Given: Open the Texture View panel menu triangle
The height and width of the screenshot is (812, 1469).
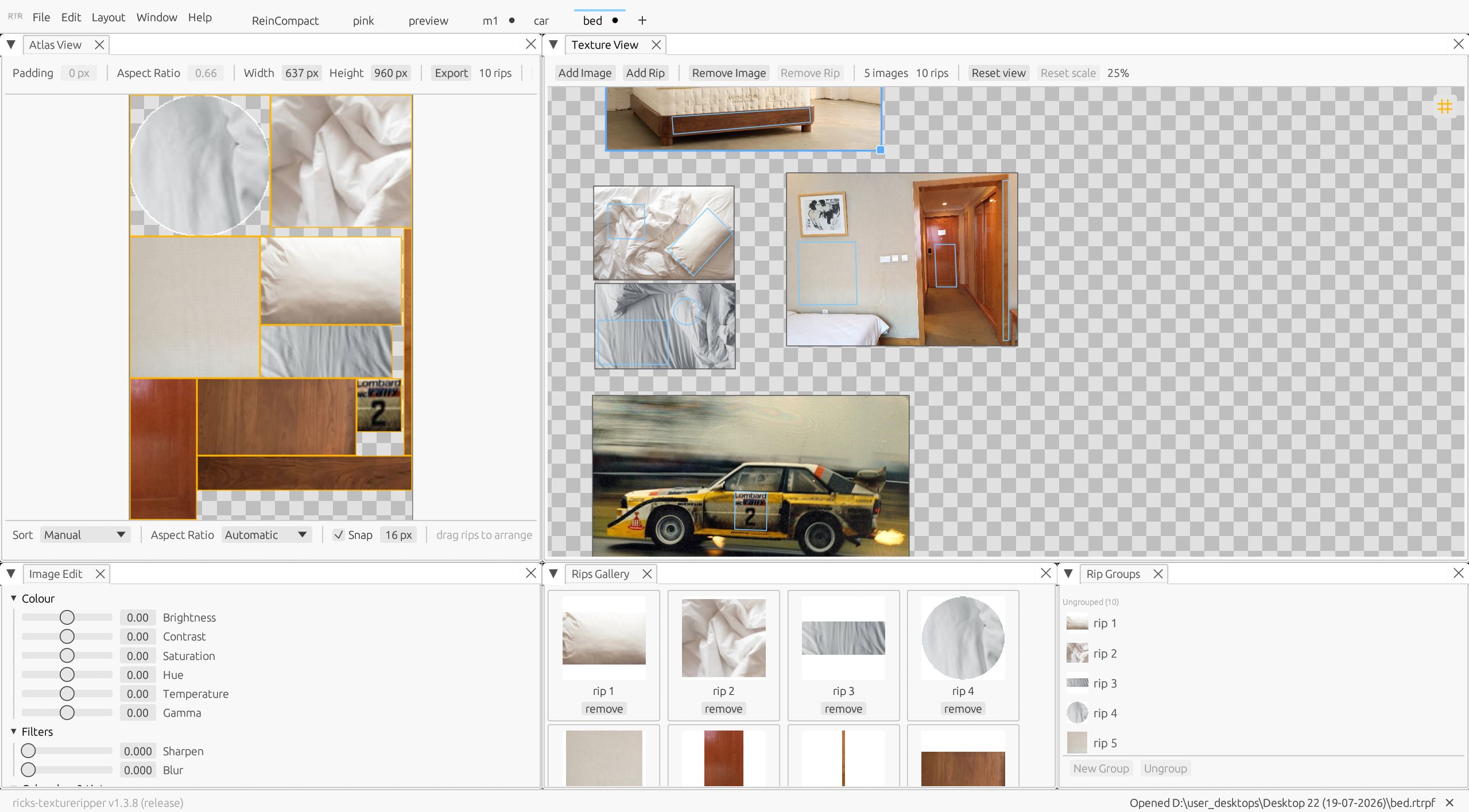Looking at the screenshot, I should 553,45.
